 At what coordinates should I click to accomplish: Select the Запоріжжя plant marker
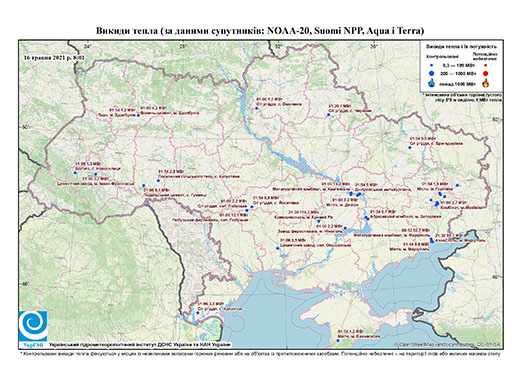click(367, 218)
